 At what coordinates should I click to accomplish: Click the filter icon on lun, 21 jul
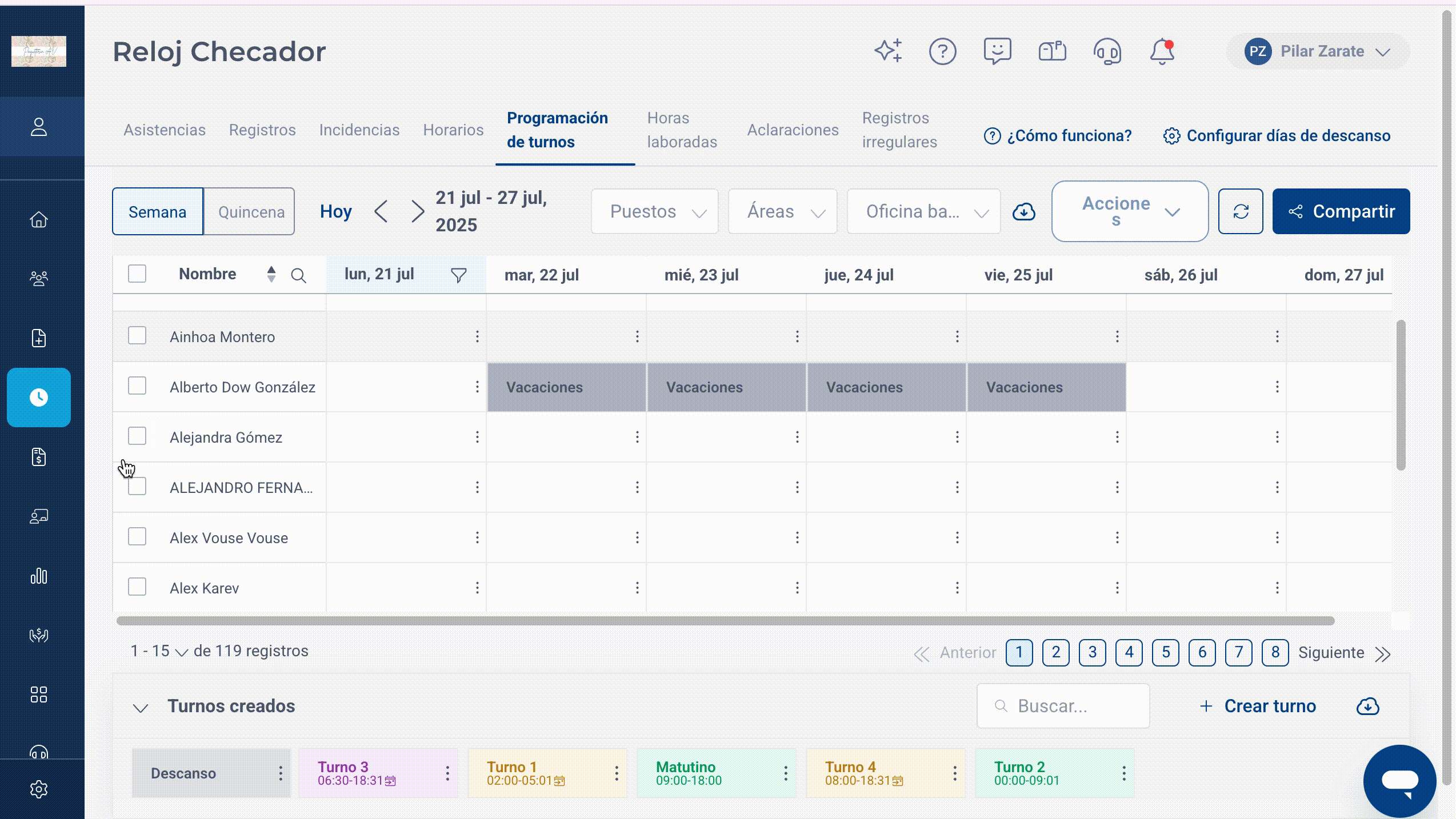tap(459, 275)
